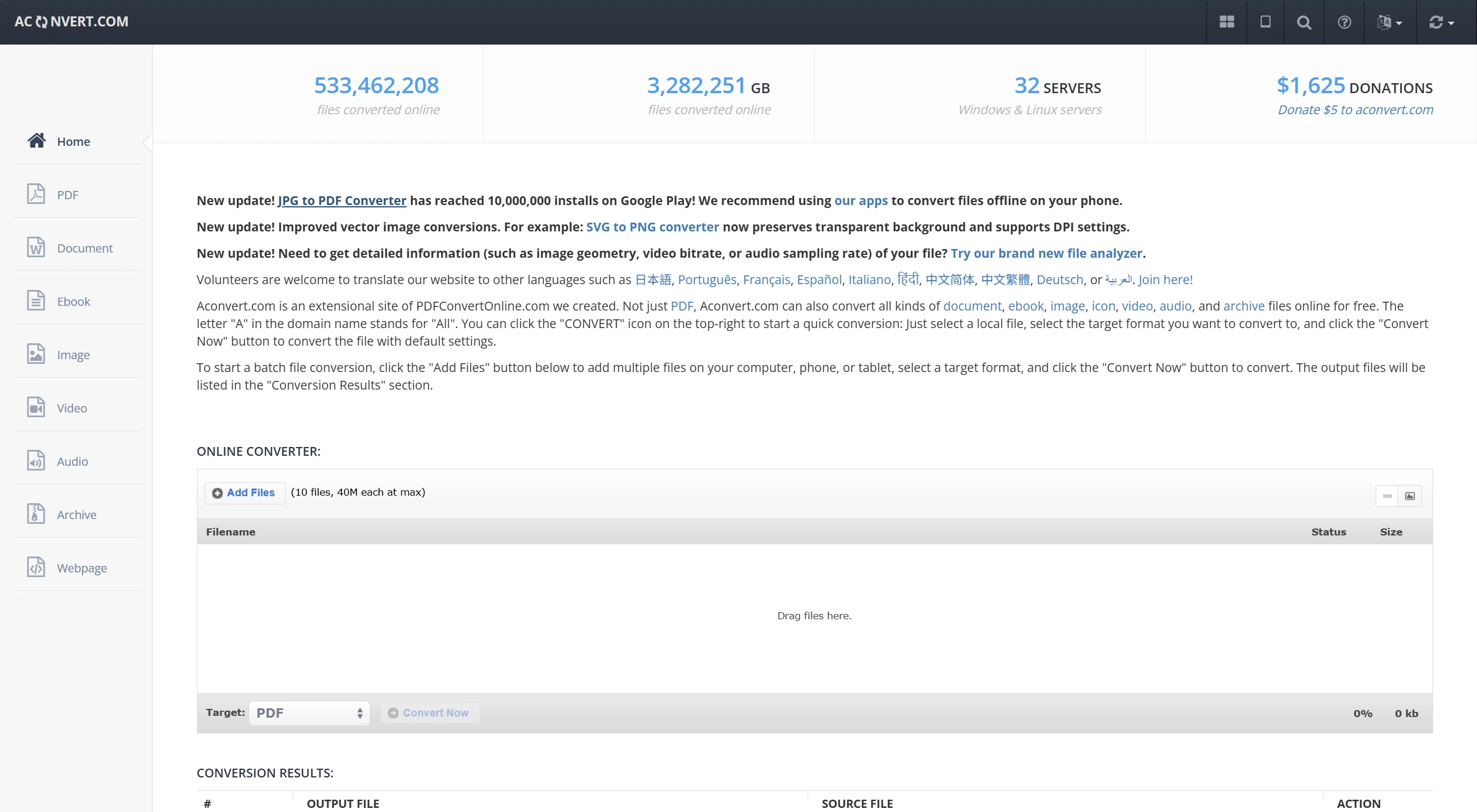The width and height of the screenshot is (1477, 812).
Task: Select the Italiano language link
Action: (x=870, y=280)
